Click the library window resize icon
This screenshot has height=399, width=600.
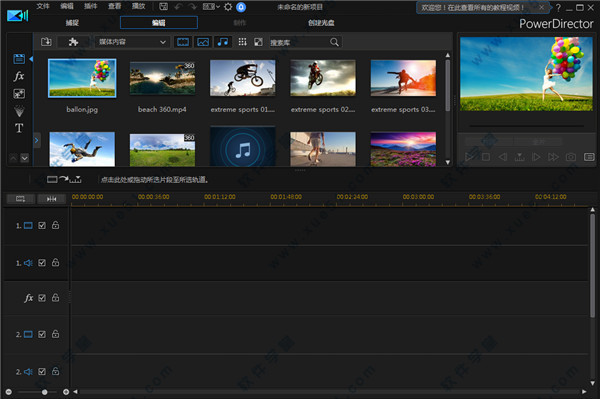[258, 42]
